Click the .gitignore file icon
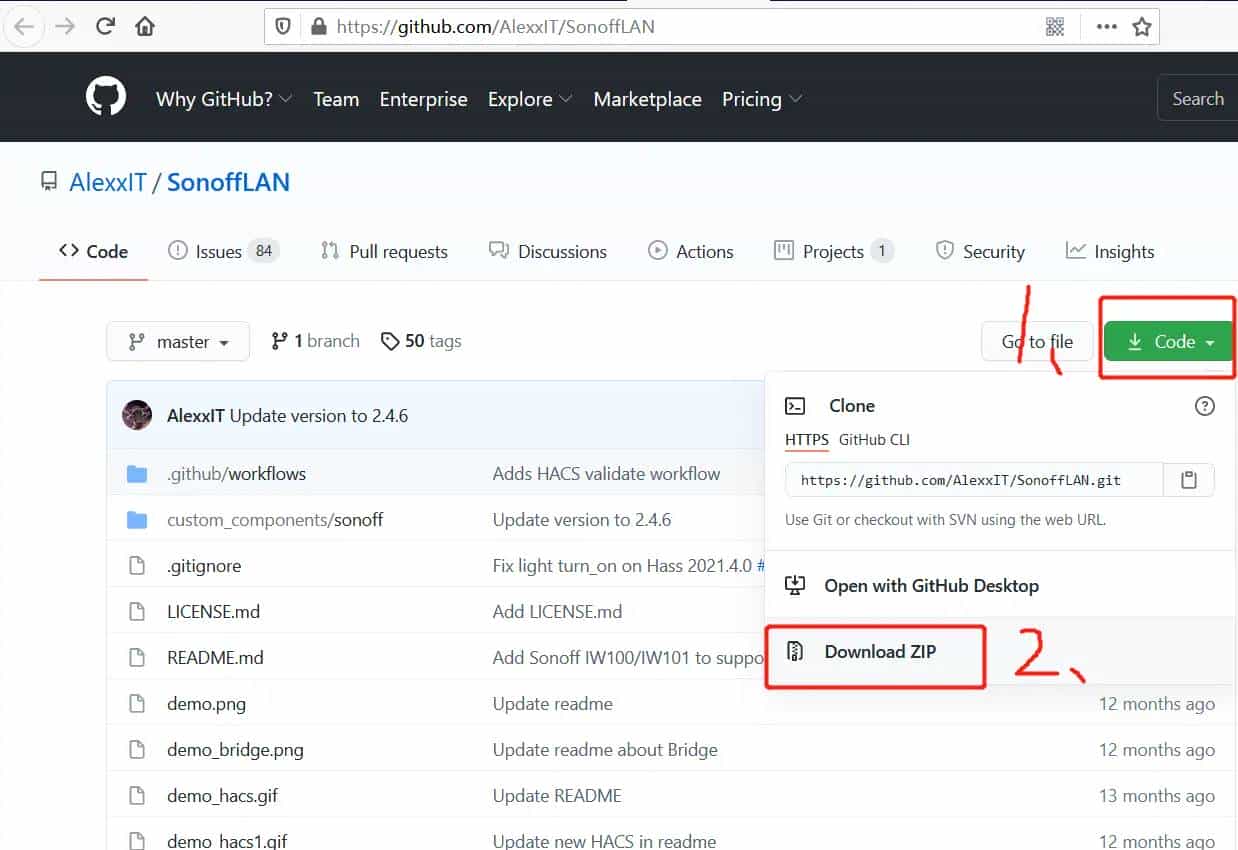The image size is (1238, 850). click(137, 566)
